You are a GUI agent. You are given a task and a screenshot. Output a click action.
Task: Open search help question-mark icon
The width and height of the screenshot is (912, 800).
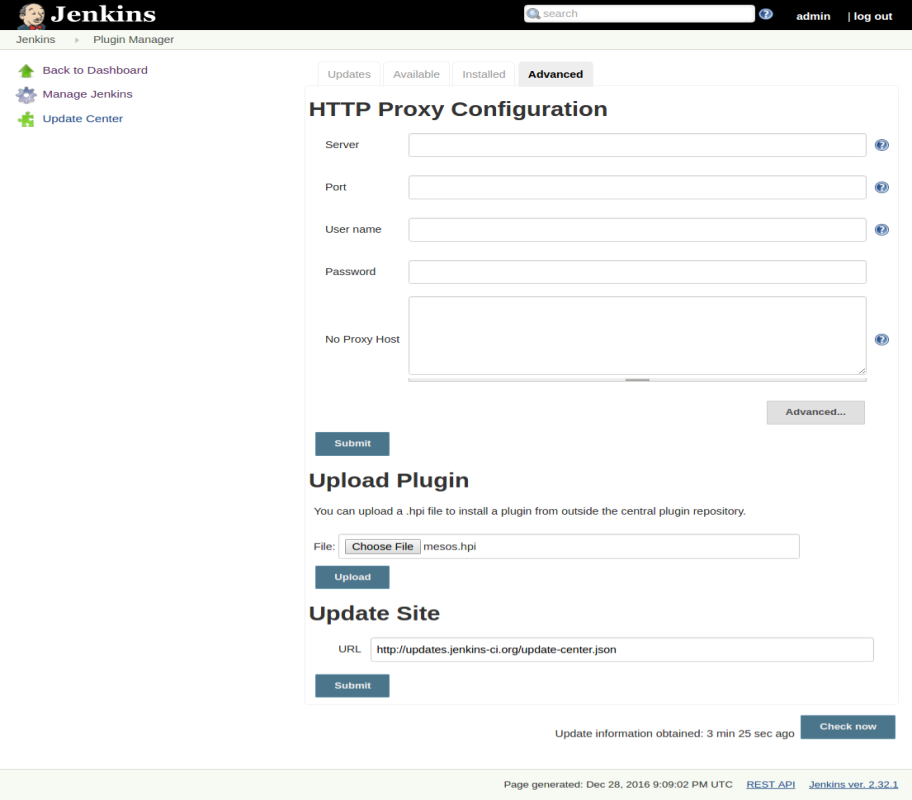(x=766, y=14)
